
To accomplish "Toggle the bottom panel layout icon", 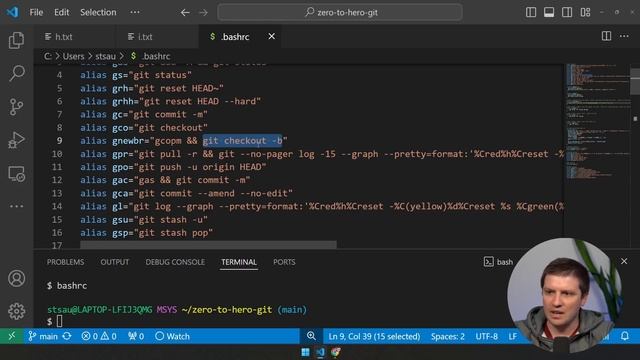I will tap(549, 12).
